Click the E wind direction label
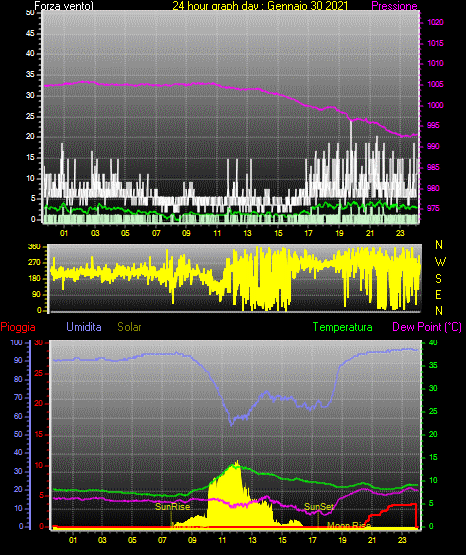466x555 pixels. click(438, 294)
